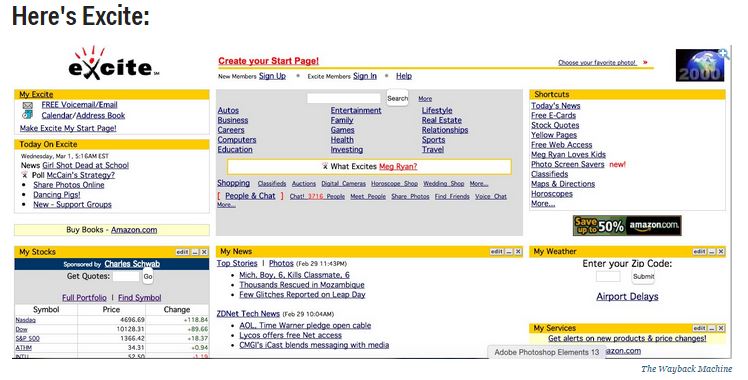
Task: Open Thousands Rescued in Mozambique story
Action: pos(302,285)
